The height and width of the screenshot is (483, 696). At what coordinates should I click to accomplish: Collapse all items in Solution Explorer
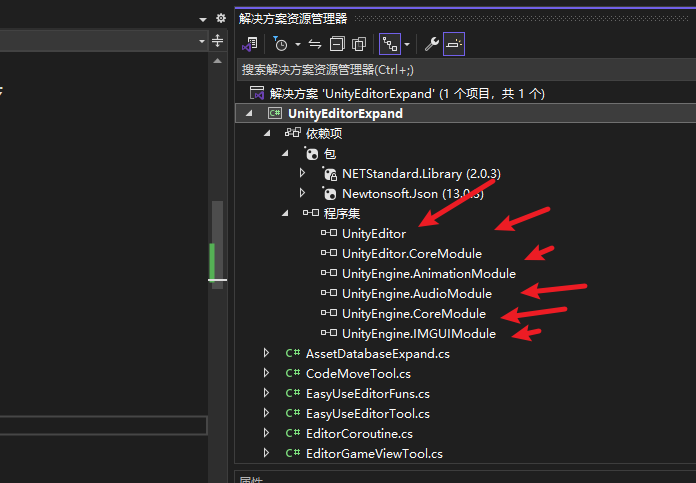coord(337,44)
